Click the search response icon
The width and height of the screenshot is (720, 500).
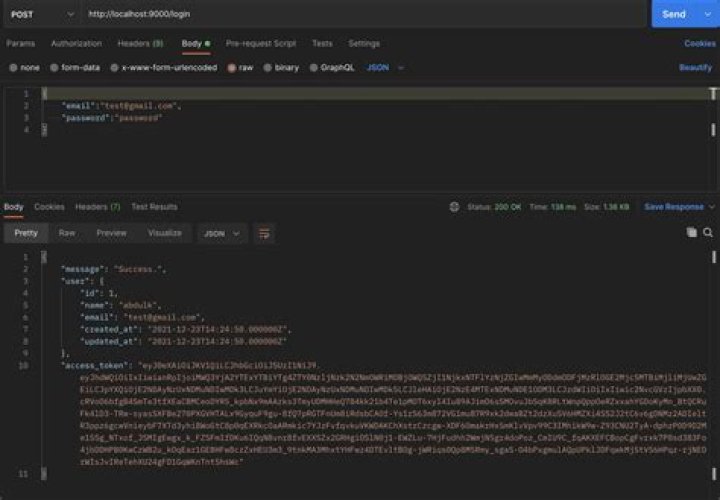[708, 232]
